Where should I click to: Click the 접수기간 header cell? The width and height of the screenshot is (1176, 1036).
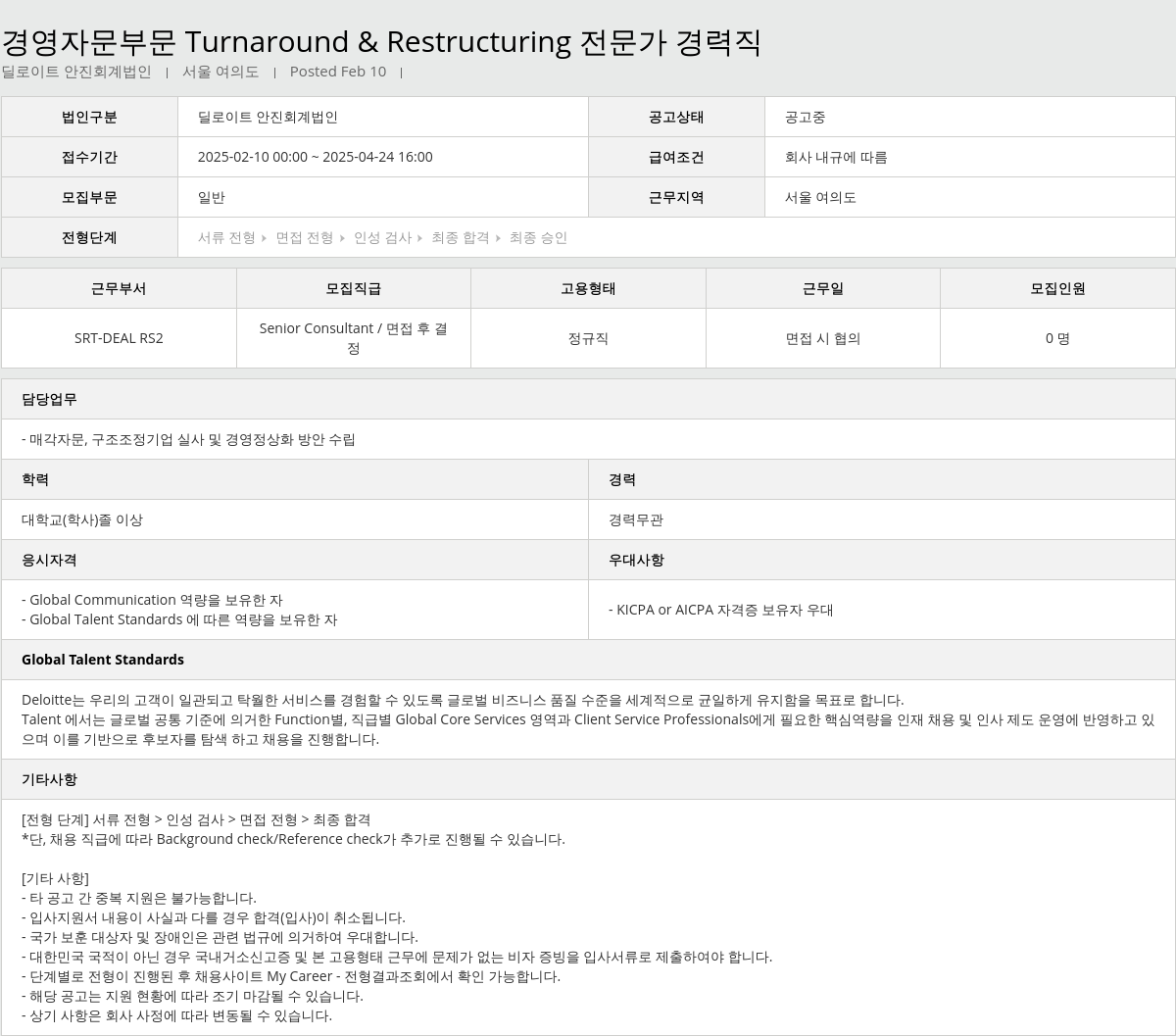[x=89, y=157]
